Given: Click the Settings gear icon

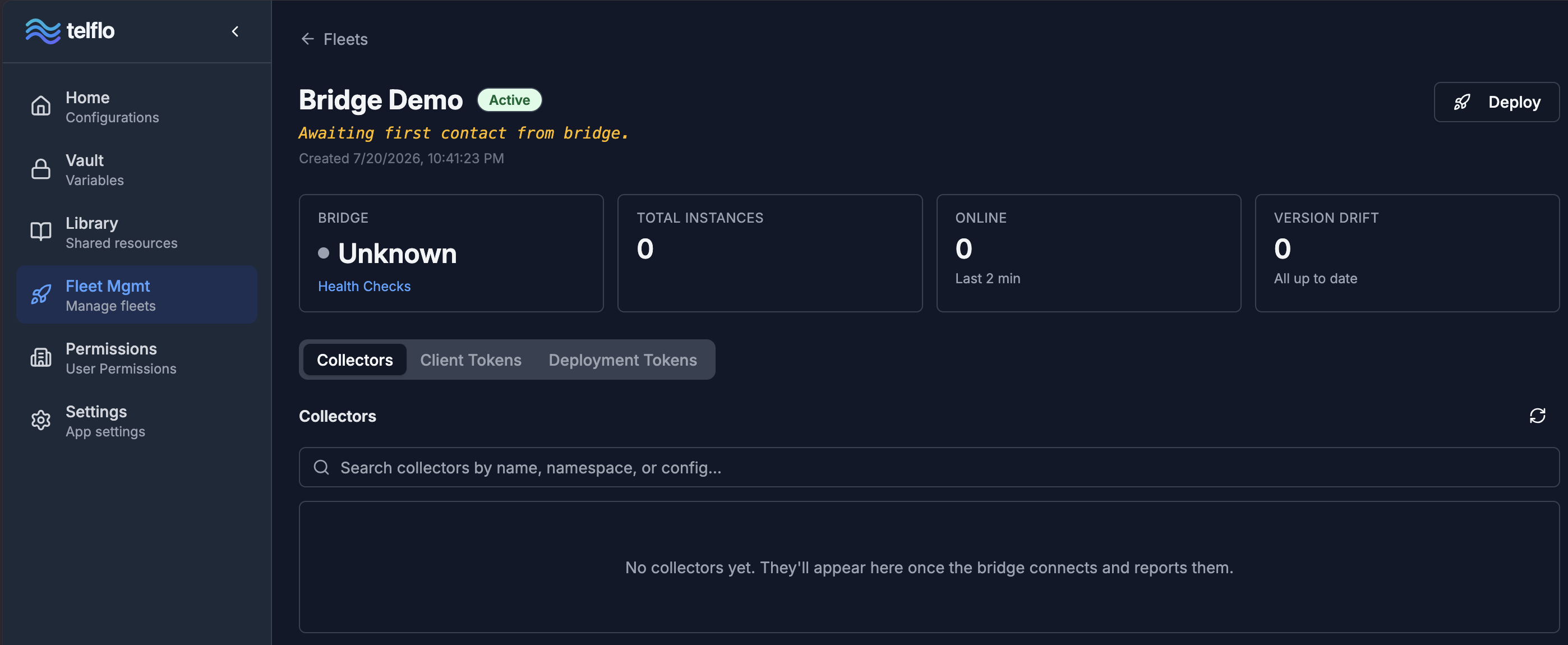Looking at the screenshot, I should (x=41, y=420).
